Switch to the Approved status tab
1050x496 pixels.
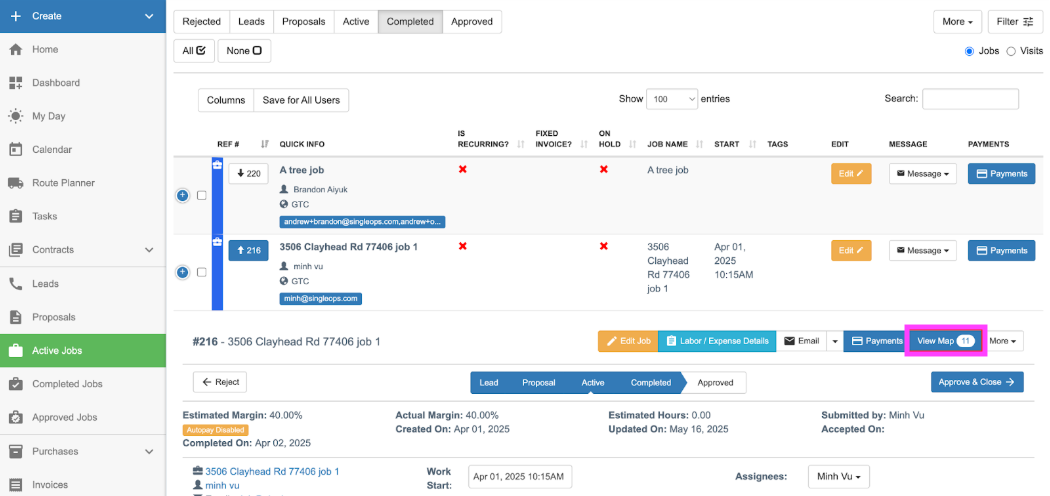coord(472,22)
